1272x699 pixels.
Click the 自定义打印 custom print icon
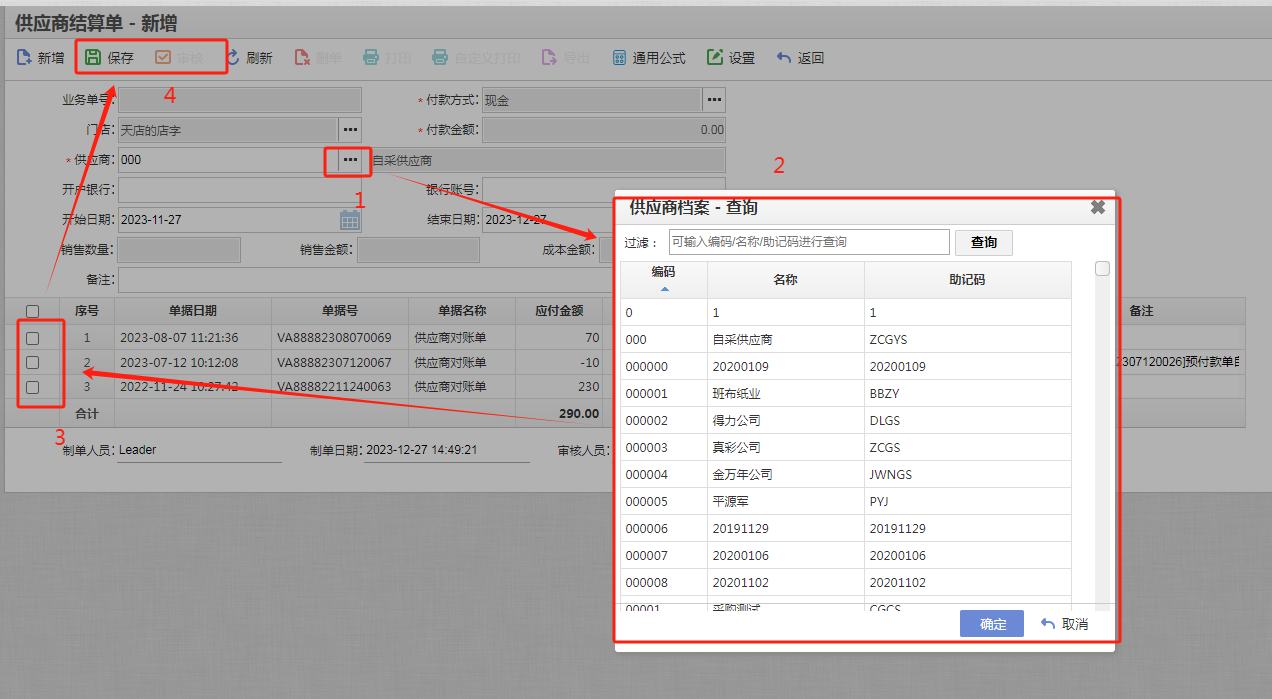pos(440,58)
